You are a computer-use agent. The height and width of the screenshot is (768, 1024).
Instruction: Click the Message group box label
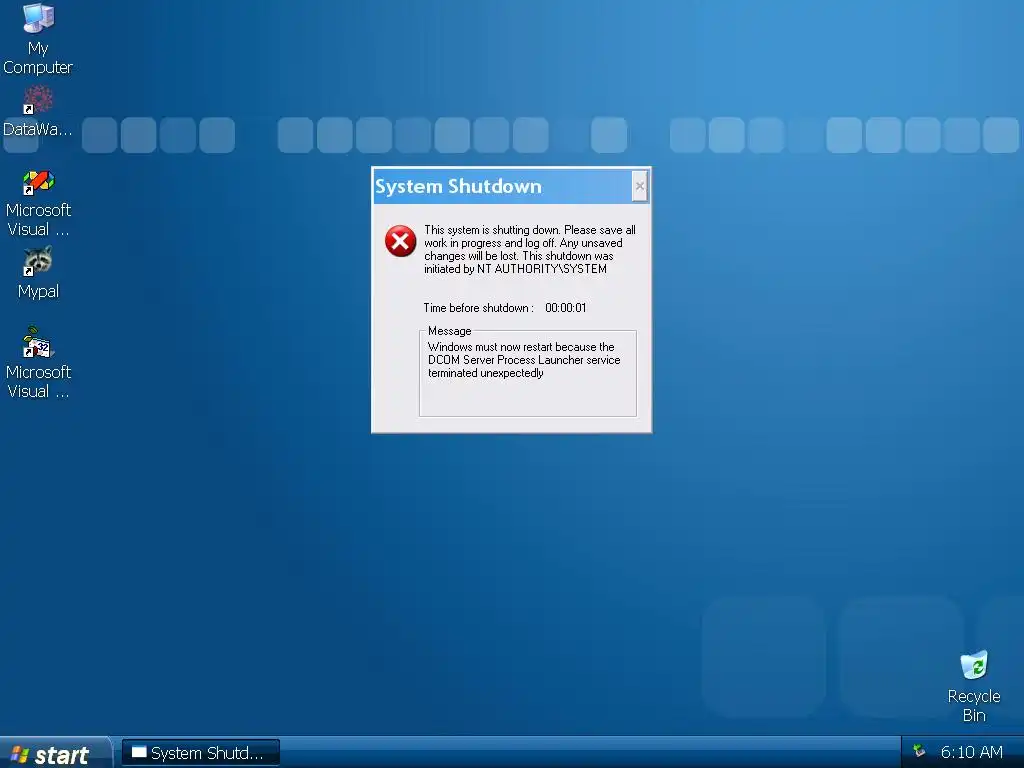point(449,331)
